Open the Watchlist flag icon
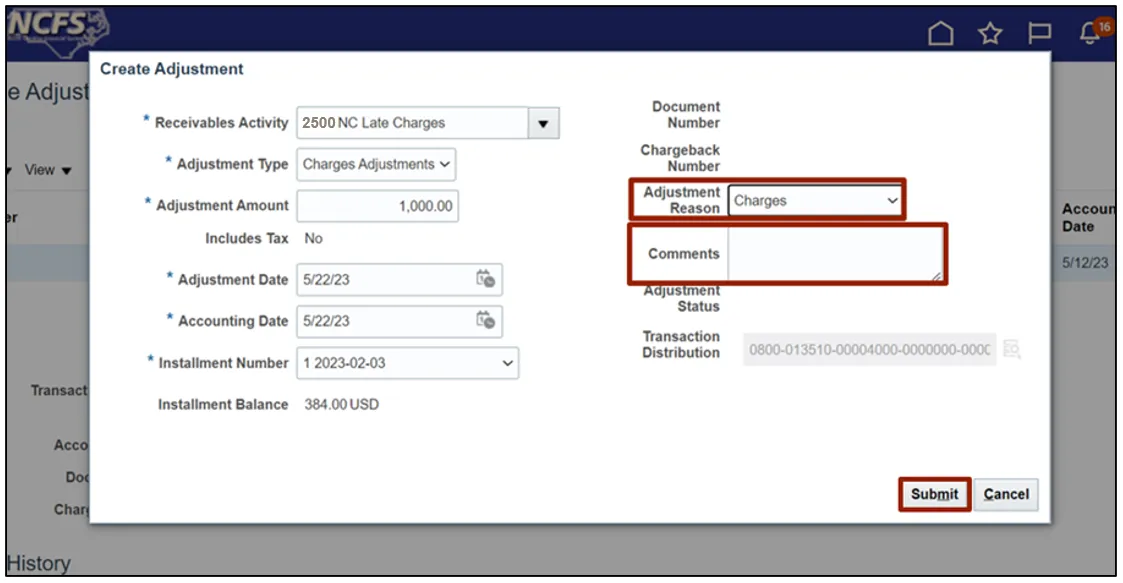Viewport: 1123px width, 583px height. point(1039,33)
